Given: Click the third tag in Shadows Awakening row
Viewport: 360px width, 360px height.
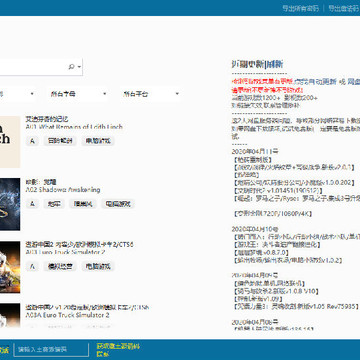Looking at the screenshot, I should [83, 204].
